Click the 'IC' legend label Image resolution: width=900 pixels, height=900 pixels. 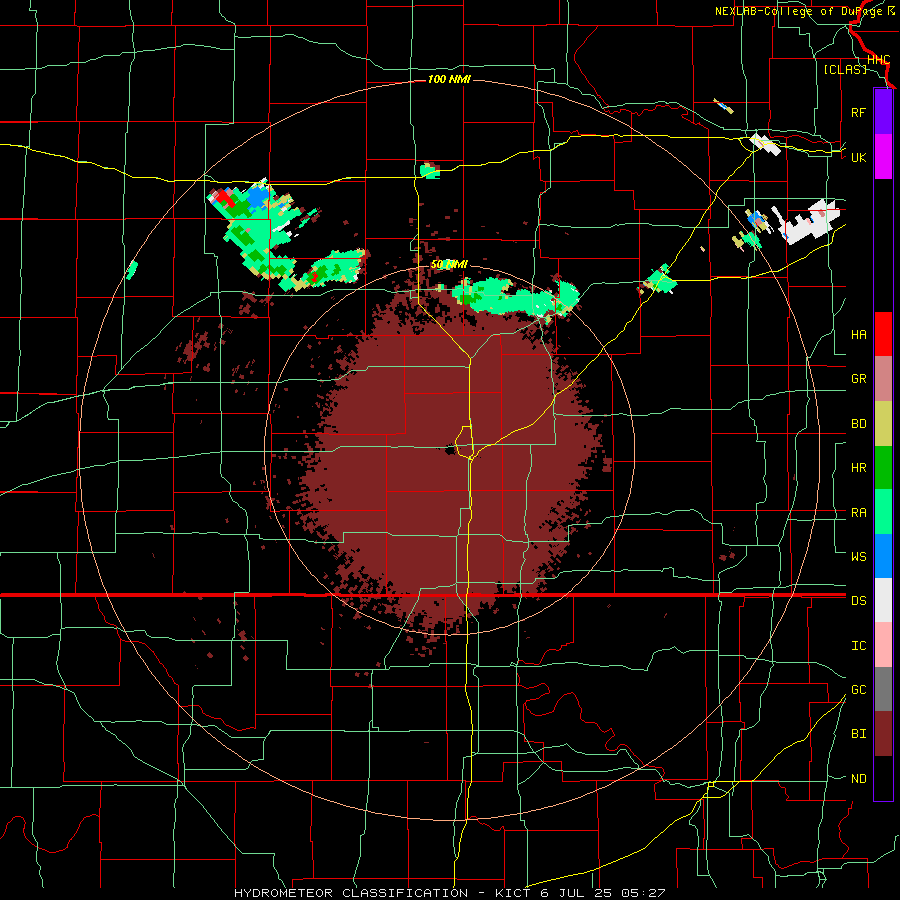coord(858,646)
